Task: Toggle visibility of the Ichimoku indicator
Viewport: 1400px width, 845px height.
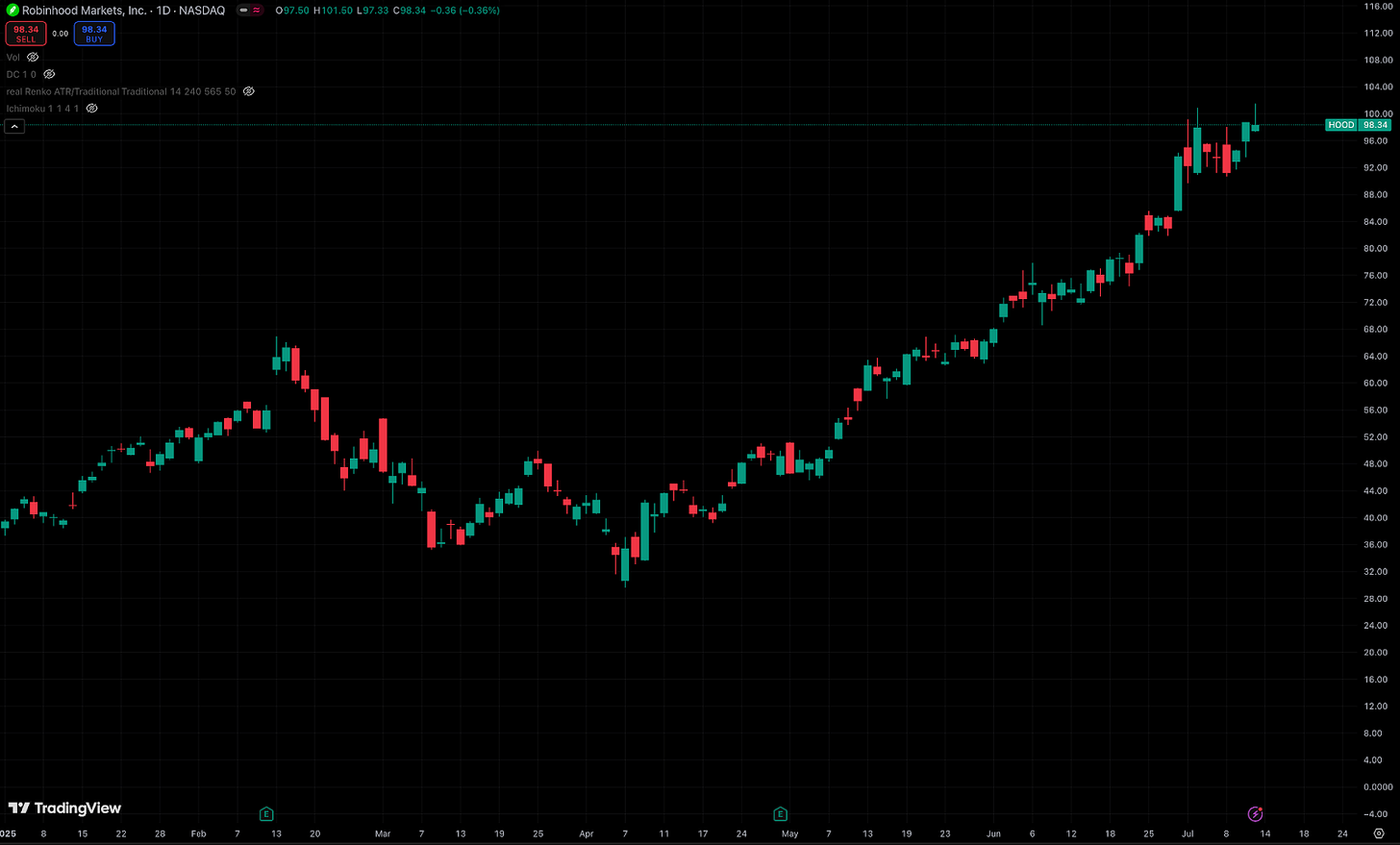Action: 92,109
